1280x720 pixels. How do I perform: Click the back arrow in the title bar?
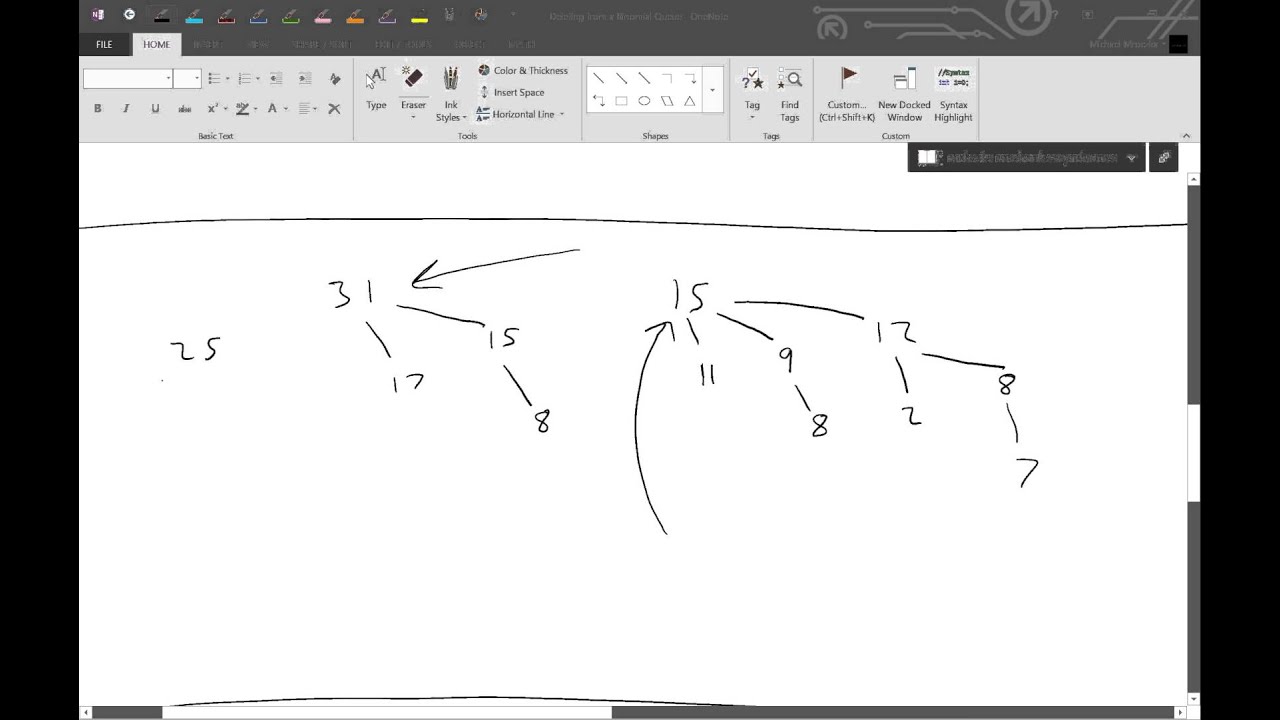(x=129, y=15)
